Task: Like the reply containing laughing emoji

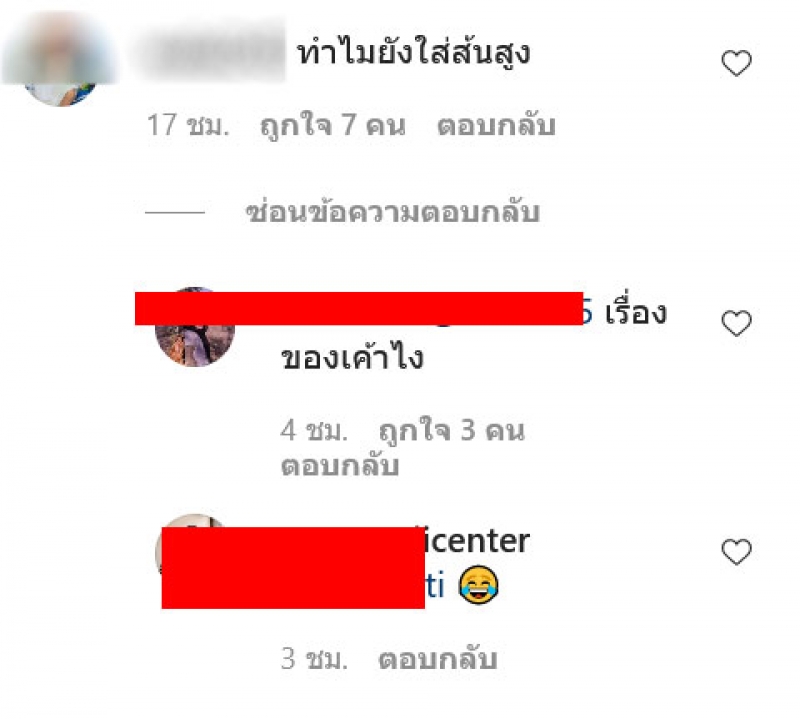Action: tap(736, 552)
